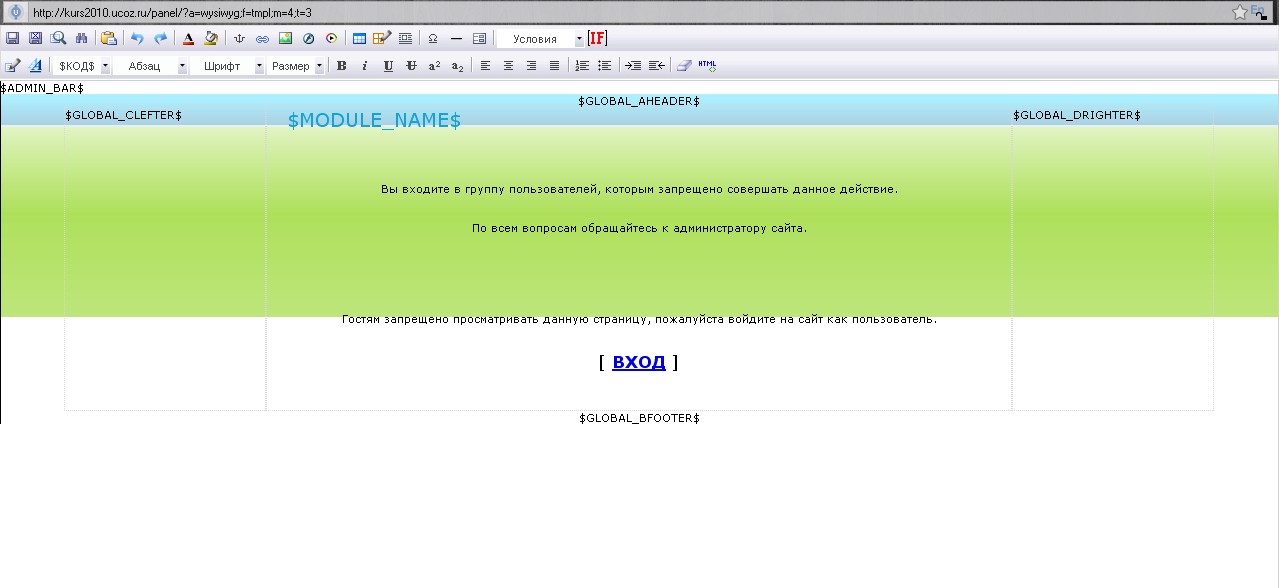Open find with the binoculars icon

pyautogui.click(x=82, y=38)
